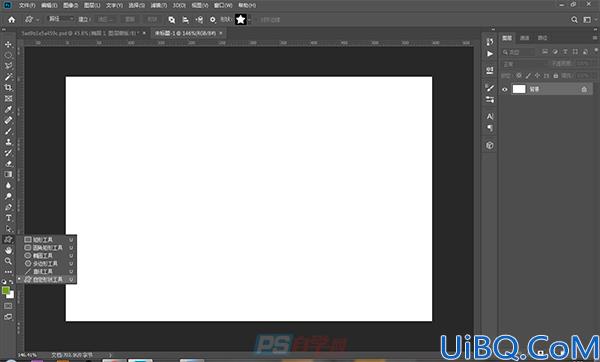Select the Healing Brush tool
Screen dimensions: 600x362
[x=8, y=120]
